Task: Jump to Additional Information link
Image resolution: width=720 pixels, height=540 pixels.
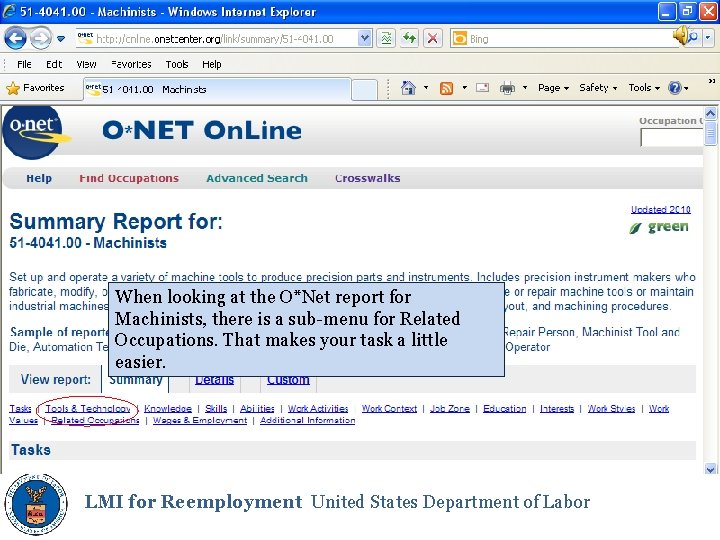Action: point(308,420)
